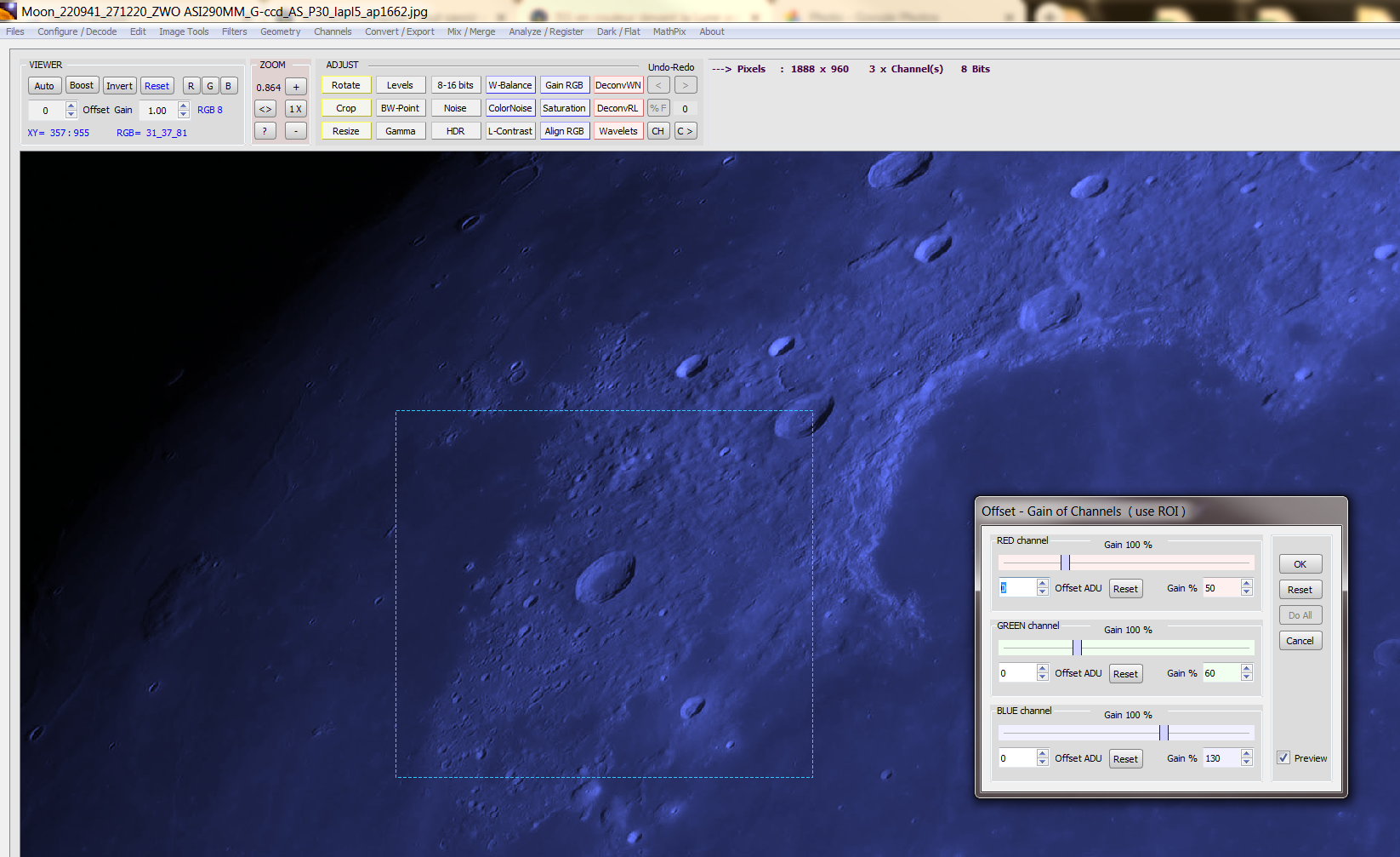The height and width of the screenshot is (857, 1400).
Task: Click the BLUE channel gain slider handle
Action: coord(1164,733)
